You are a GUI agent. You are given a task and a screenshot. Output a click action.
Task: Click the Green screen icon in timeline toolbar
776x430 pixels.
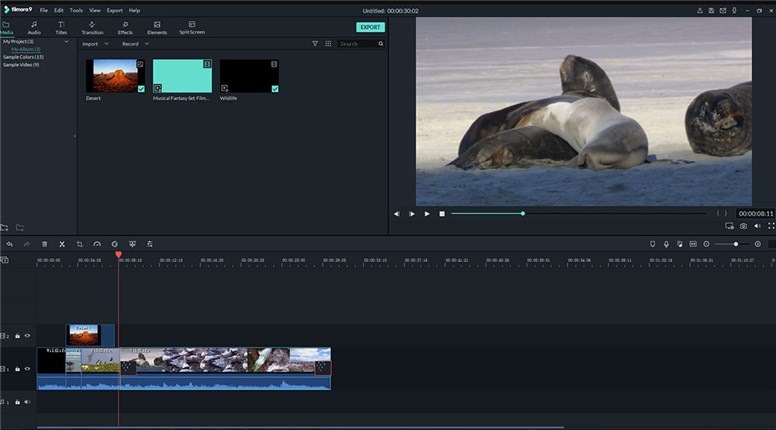pyautogui.click(x=132, y=244)
